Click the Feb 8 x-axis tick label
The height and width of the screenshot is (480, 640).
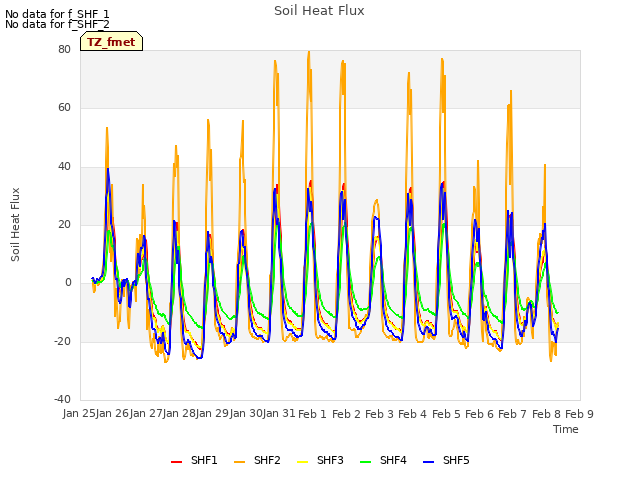click(547, 414)
